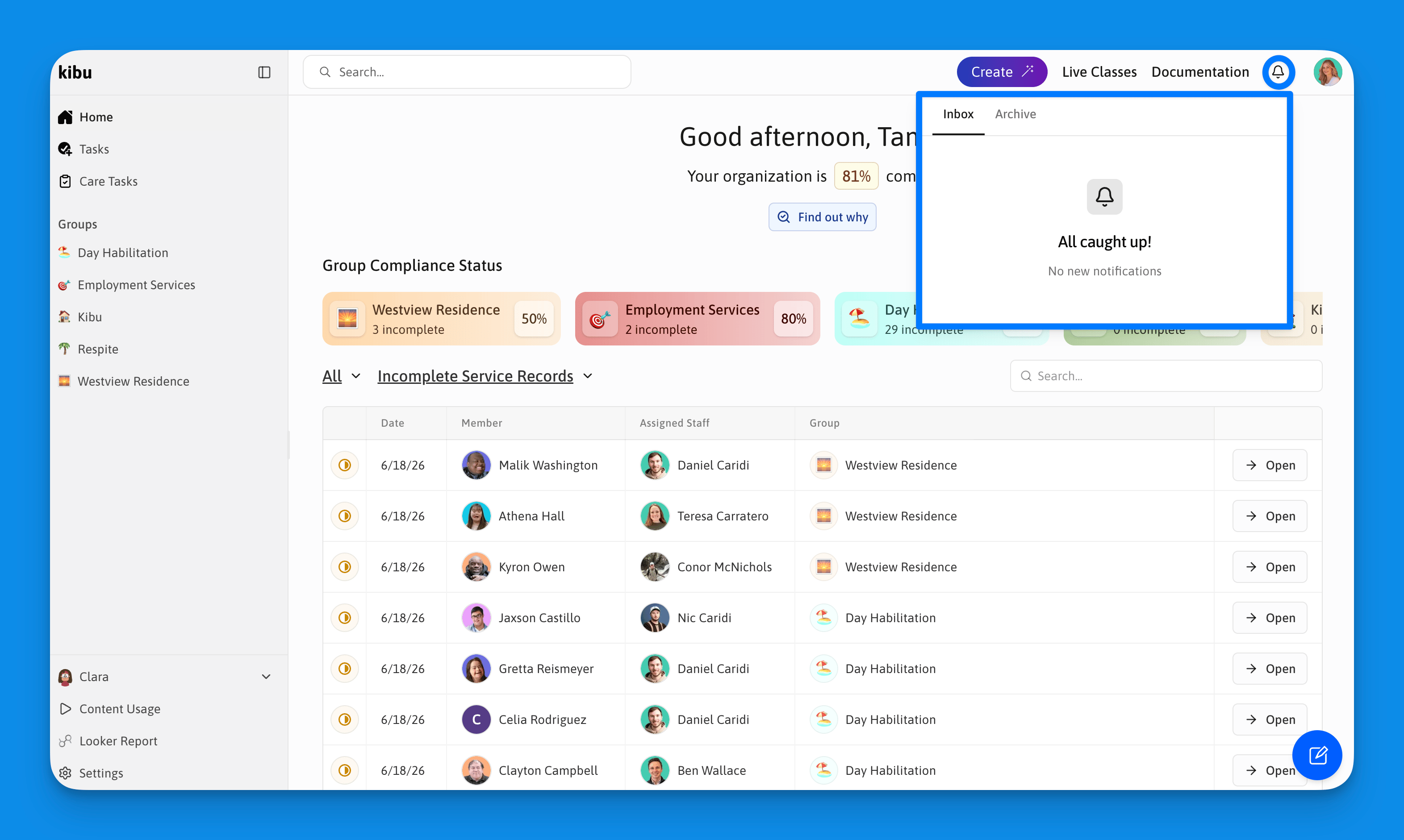1404x840 pixels.
Task: Click the Respite palm tree icon
Action: (65, 349)
